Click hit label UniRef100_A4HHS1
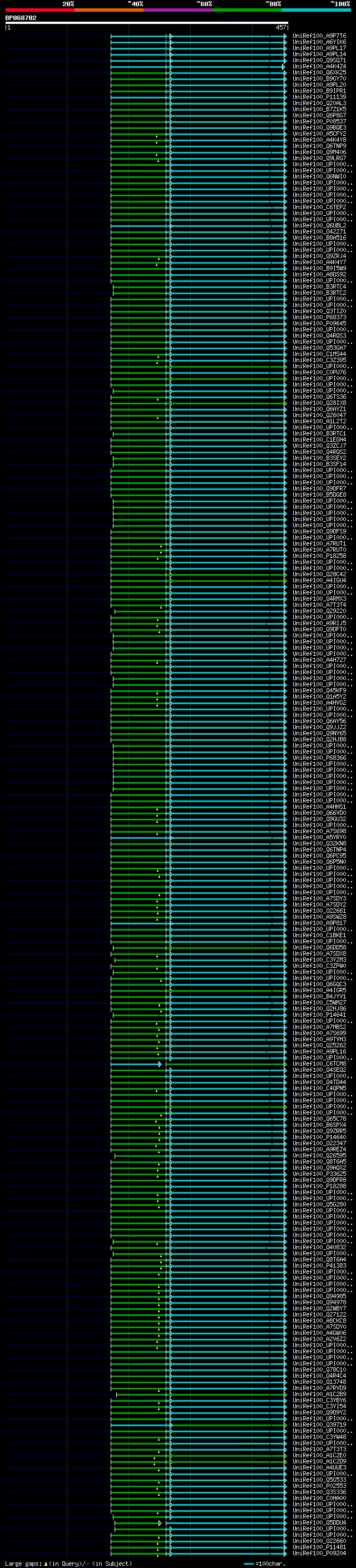This screenshot has width=356, height=1568. point(319,807)
